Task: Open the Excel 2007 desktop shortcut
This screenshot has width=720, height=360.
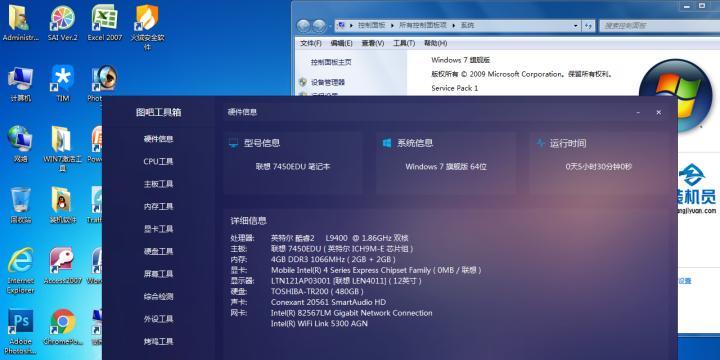Action: pos(105,23)
